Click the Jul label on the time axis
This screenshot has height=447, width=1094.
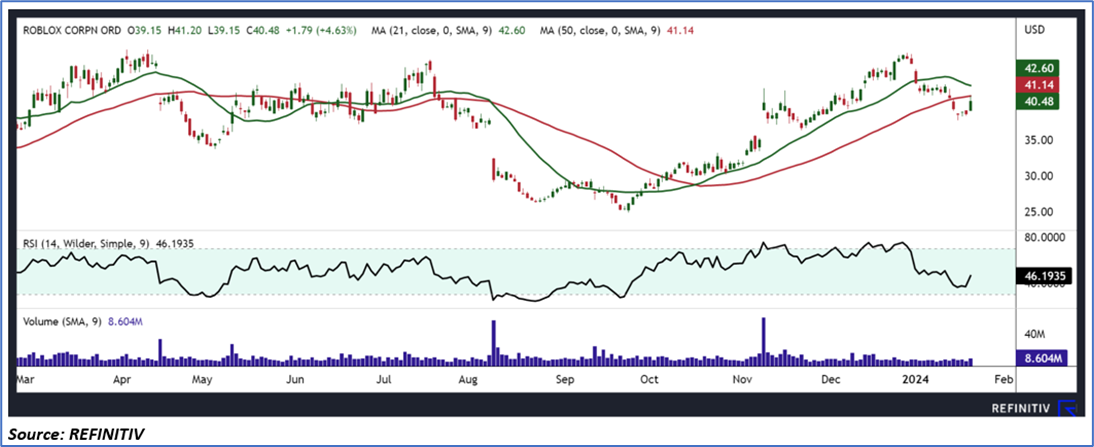click(383, 379)
